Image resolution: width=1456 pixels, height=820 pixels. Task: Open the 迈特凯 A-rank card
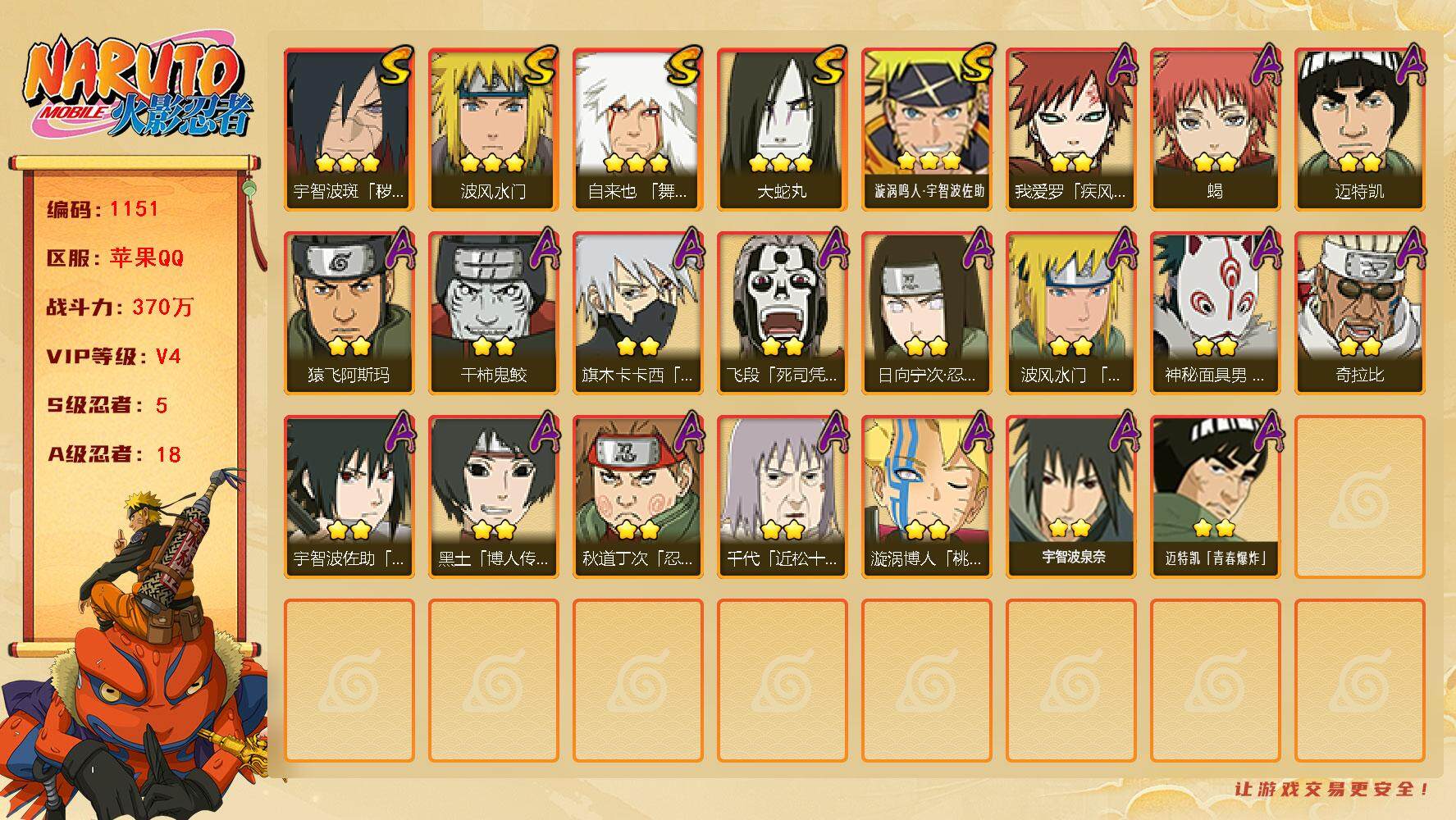pyautogui.click(x=1359, y=130)
